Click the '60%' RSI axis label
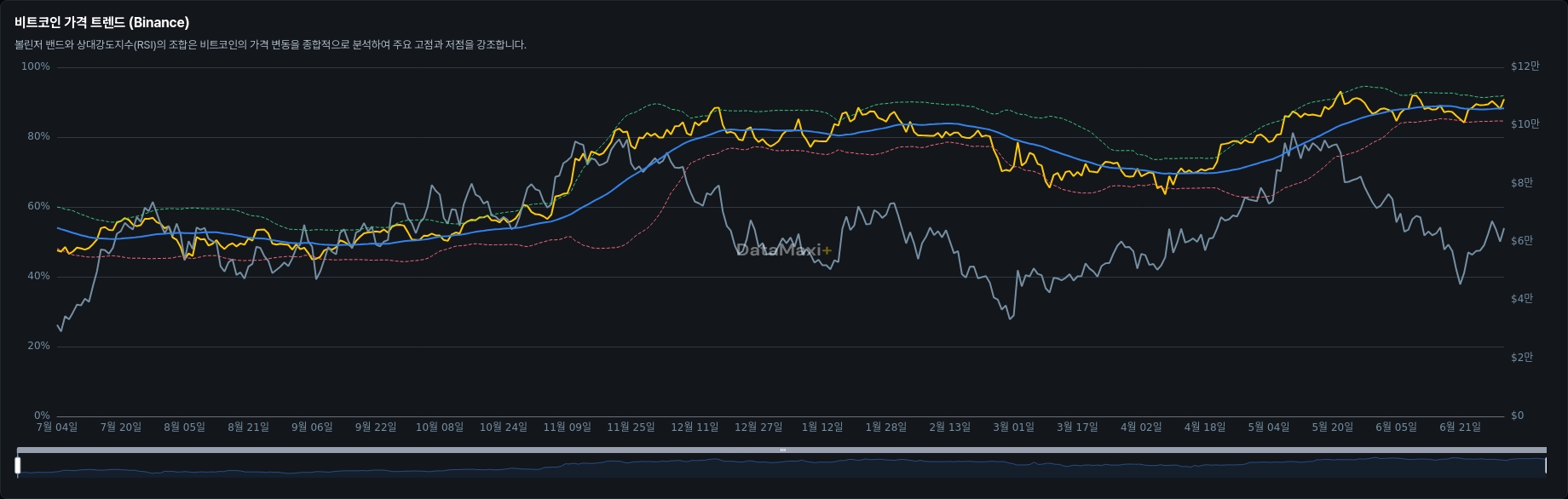Image resolution: width=1568 pixels, height=499 pixels. click(38, 206)
